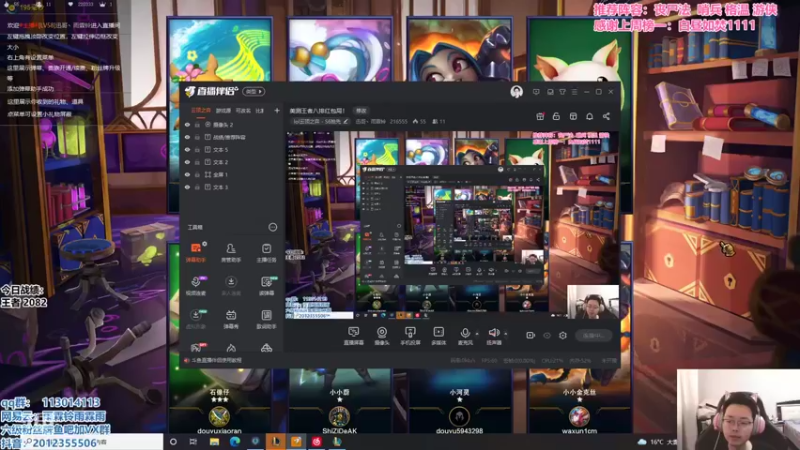This screenshot has width=800, height=450.
Task: Click the webcam preview in the stream canvas
Action: point(592,302)
